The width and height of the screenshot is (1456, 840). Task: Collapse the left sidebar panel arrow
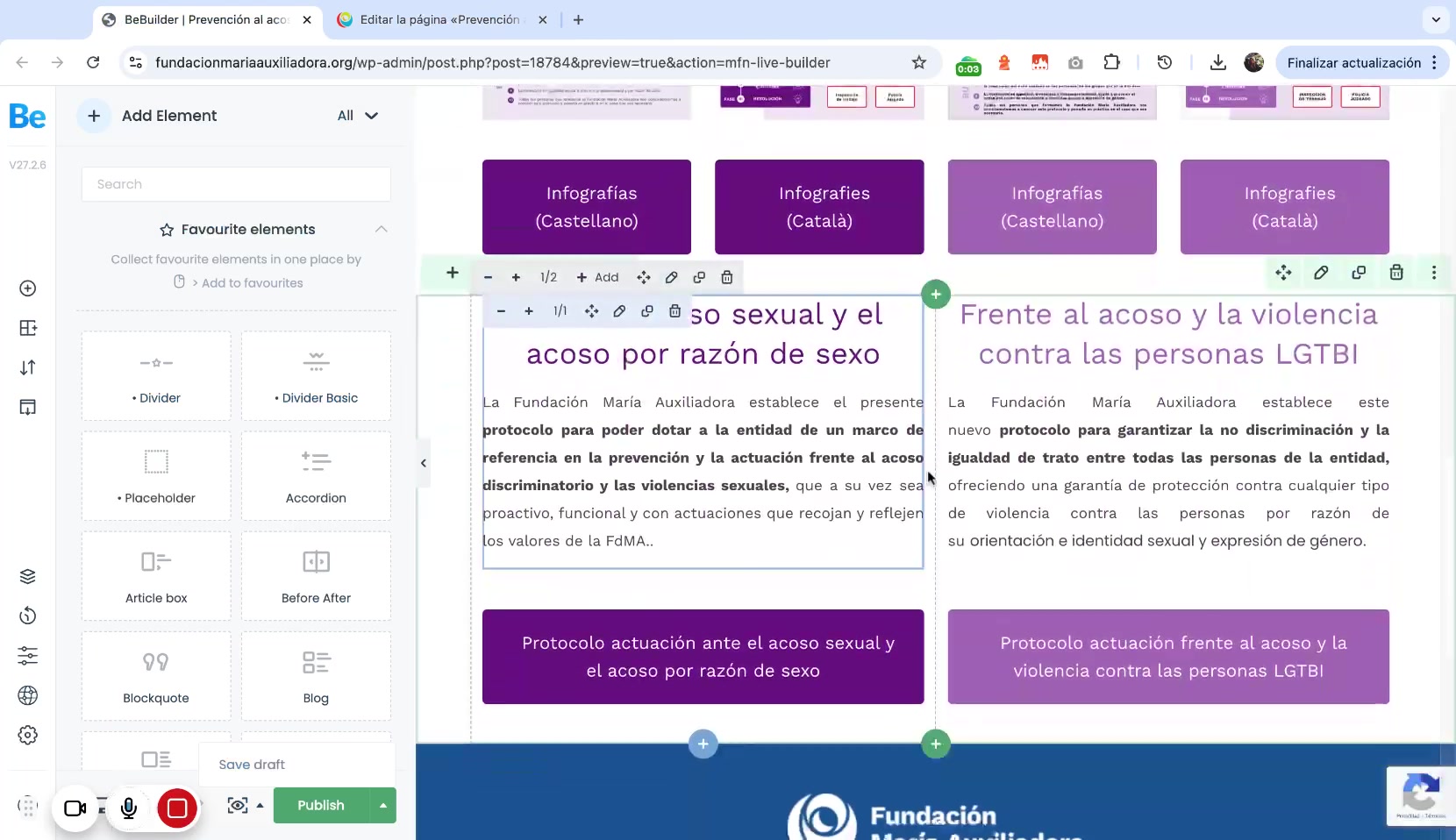tap(424, 463)
